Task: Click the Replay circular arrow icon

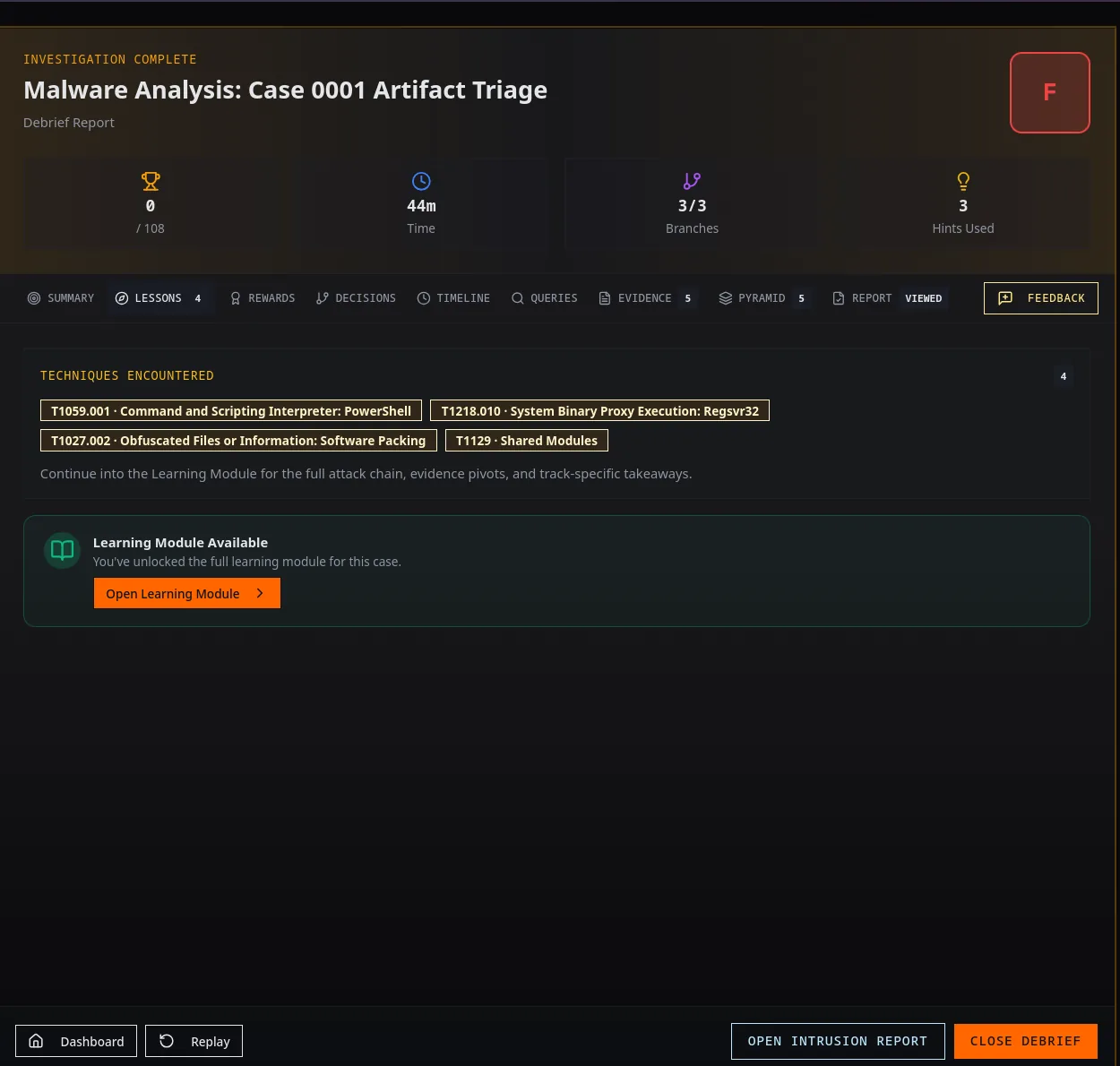Action: coord(167,1041)
